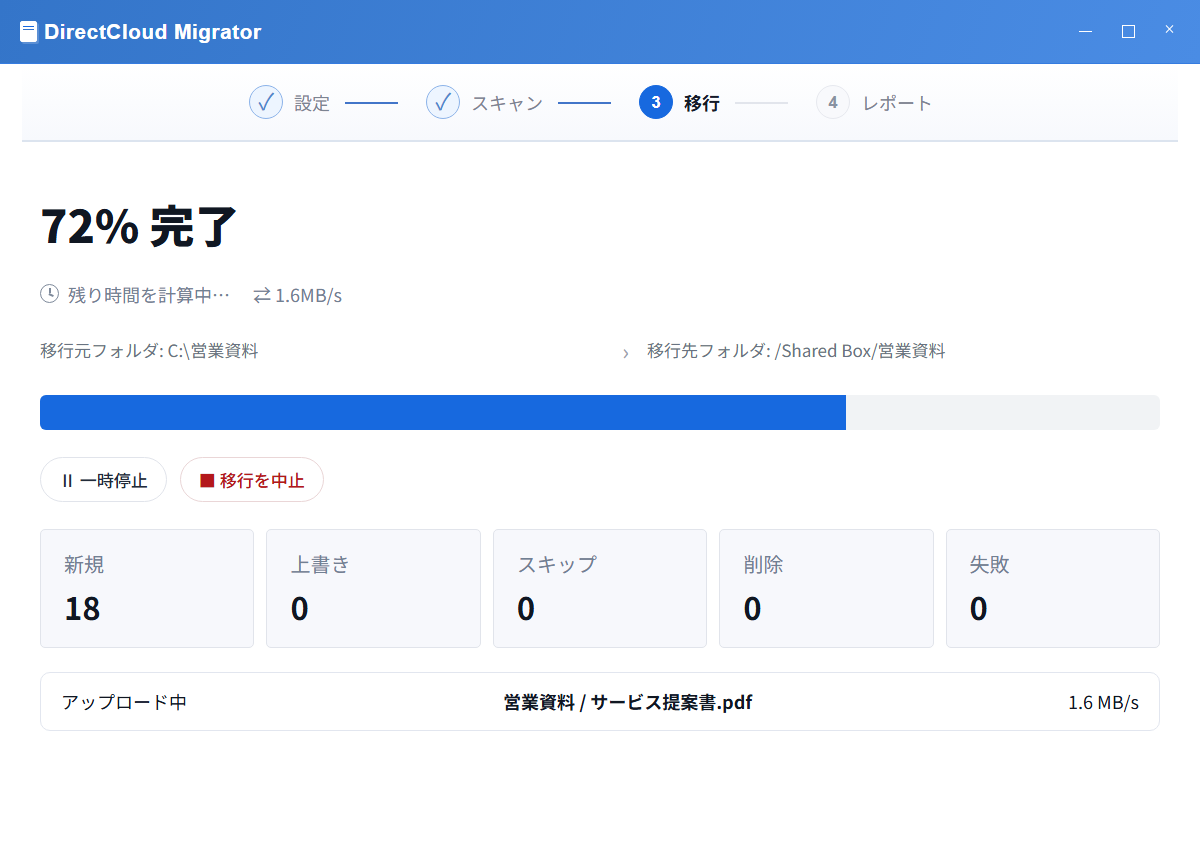Click the clock icon beside 残り時間を計算中
The width and height of the screenshot is (1200, 842).
(x=49, y=294)
